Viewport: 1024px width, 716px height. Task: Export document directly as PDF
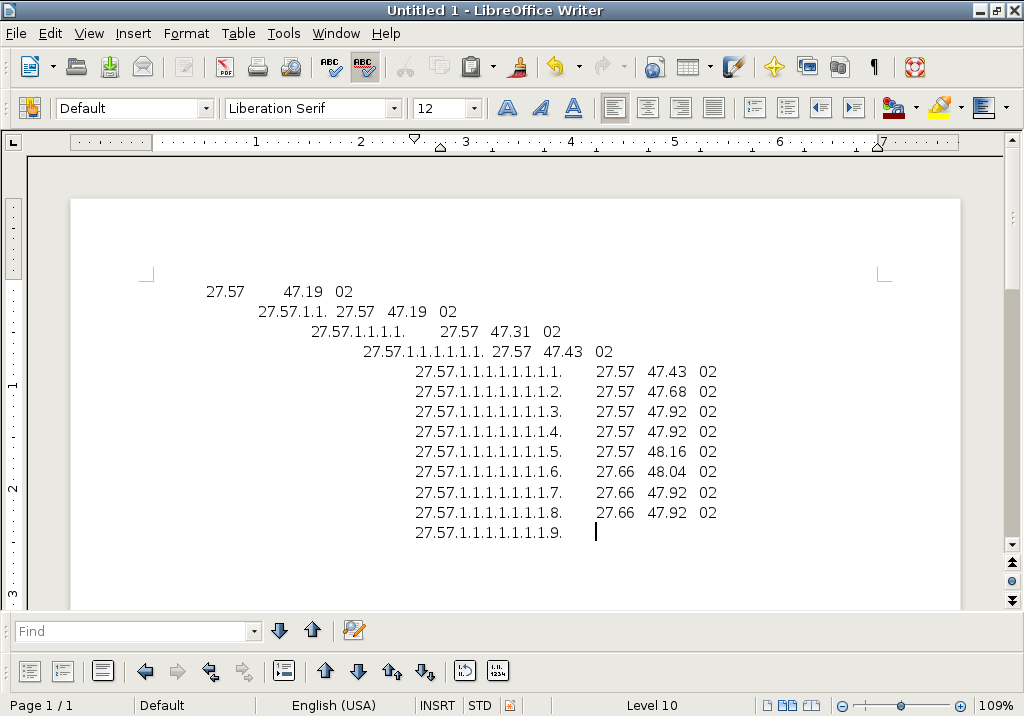[x=224, y=67]
